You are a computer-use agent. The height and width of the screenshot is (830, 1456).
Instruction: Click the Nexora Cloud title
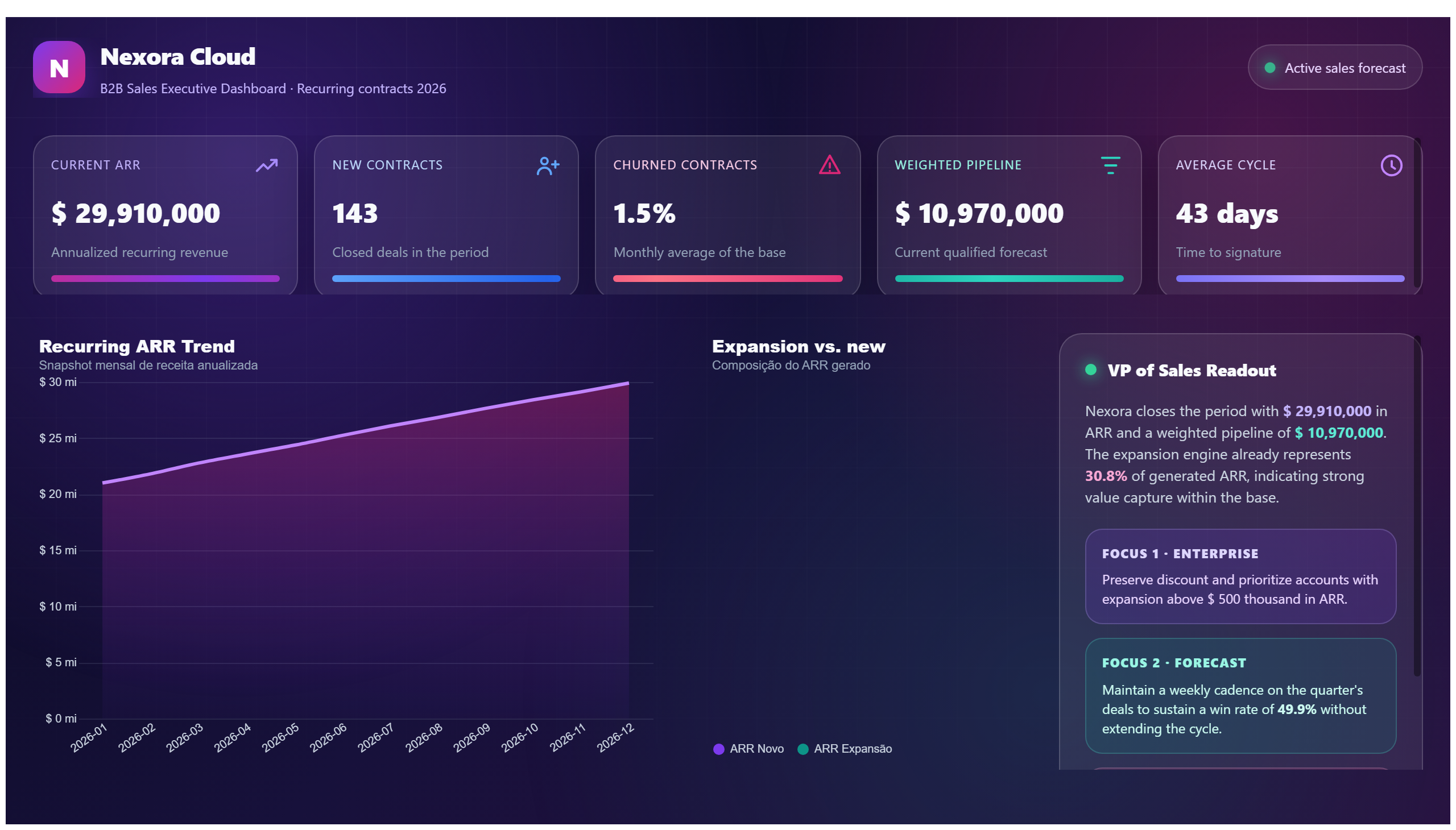178,56
